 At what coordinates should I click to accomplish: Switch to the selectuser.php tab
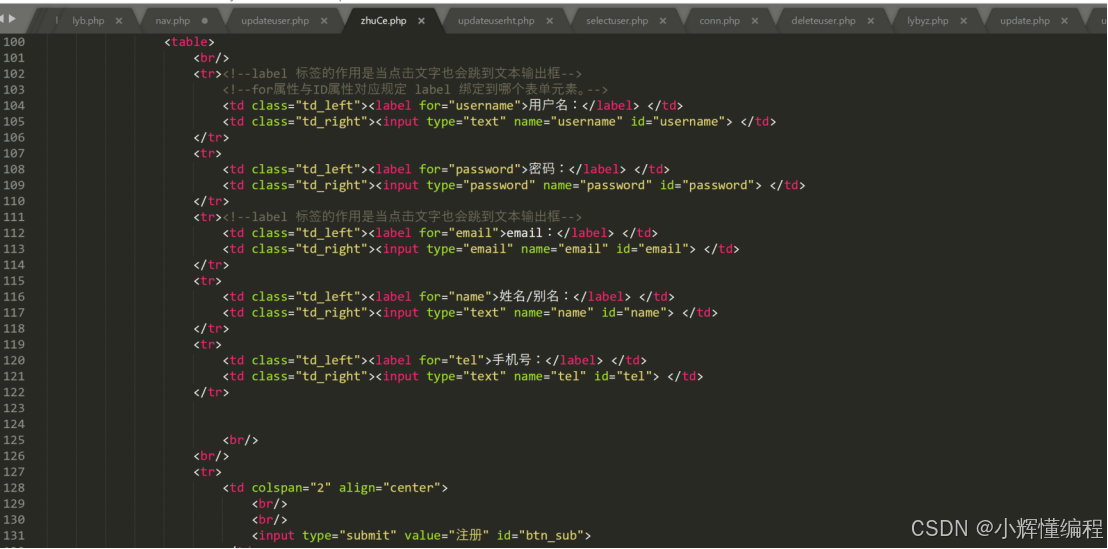point(617,20)
